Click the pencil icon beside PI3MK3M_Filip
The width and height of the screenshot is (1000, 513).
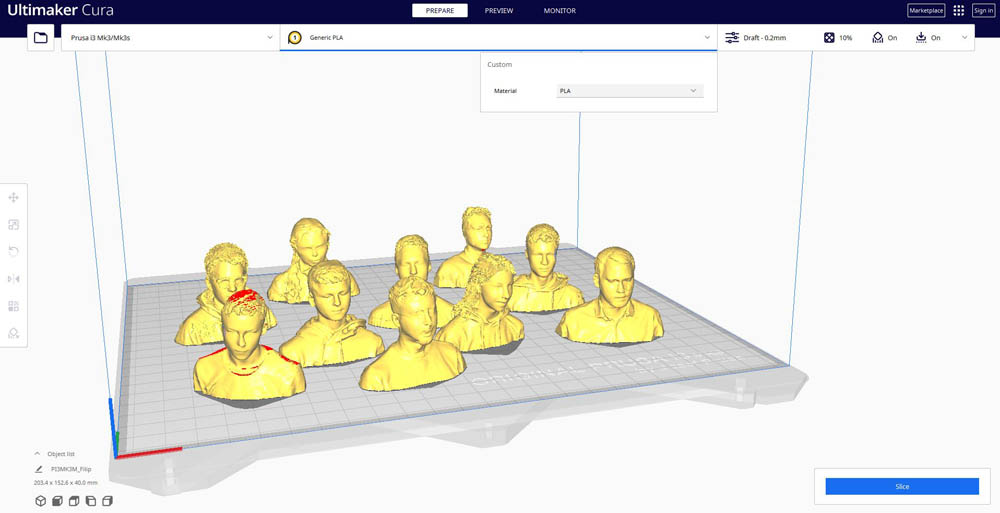(x=39, y=469)
